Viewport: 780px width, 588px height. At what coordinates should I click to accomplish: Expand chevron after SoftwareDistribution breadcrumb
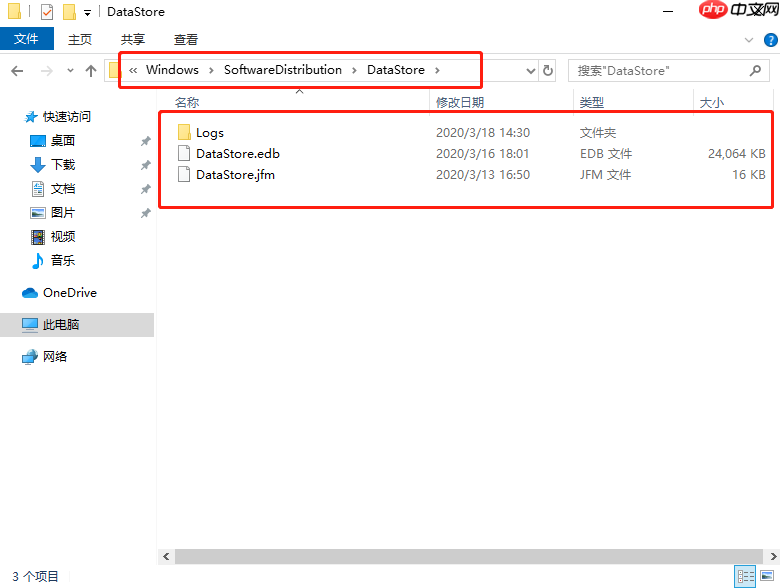coord(354,70)
